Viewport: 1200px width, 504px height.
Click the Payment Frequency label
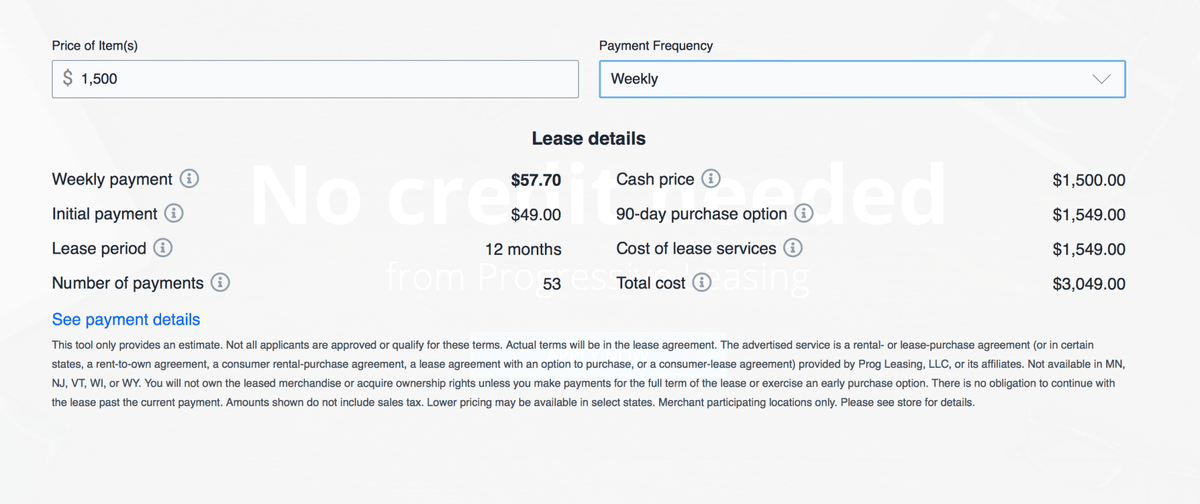[656, 46]
